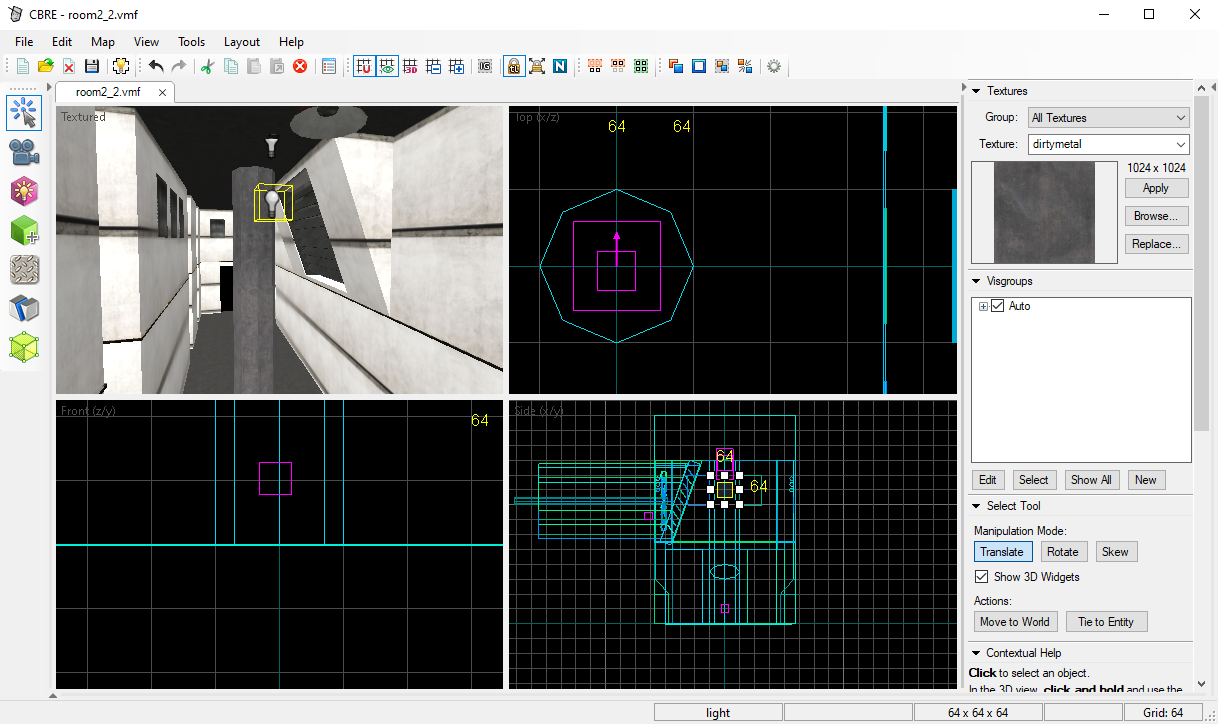The width and height of the screenshot is (1218, 724).
Task: Open the settings gear in toolbar
Action: [x=773, y=66]
